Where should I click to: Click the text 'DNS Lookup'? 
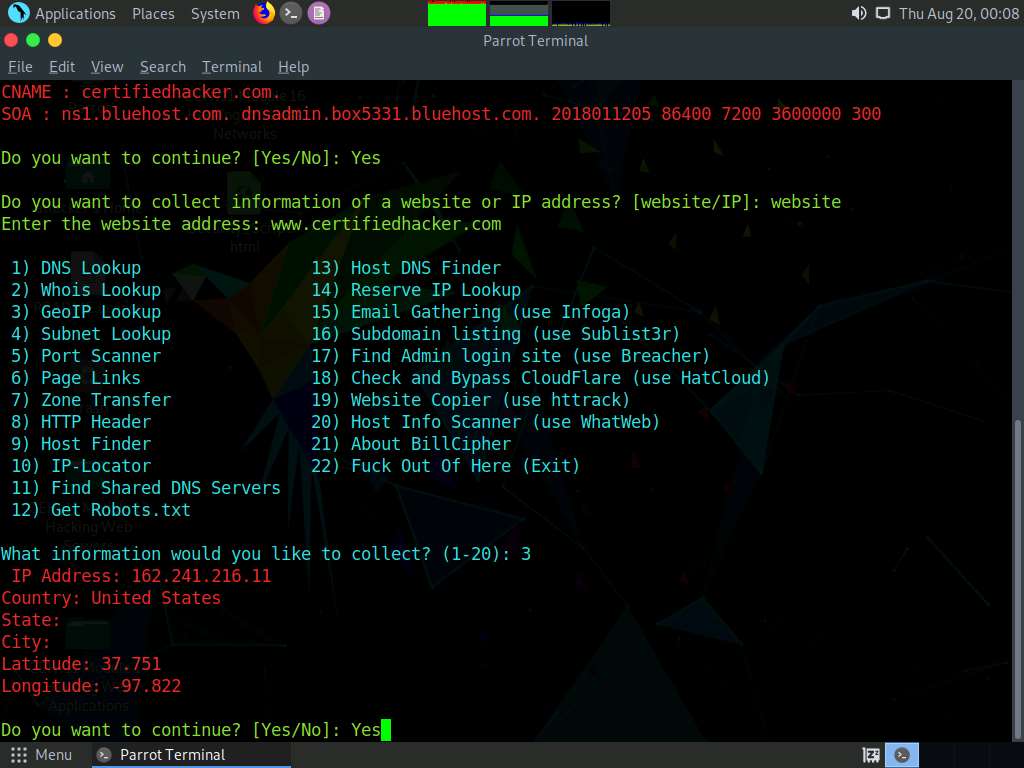tap(91, 268)
